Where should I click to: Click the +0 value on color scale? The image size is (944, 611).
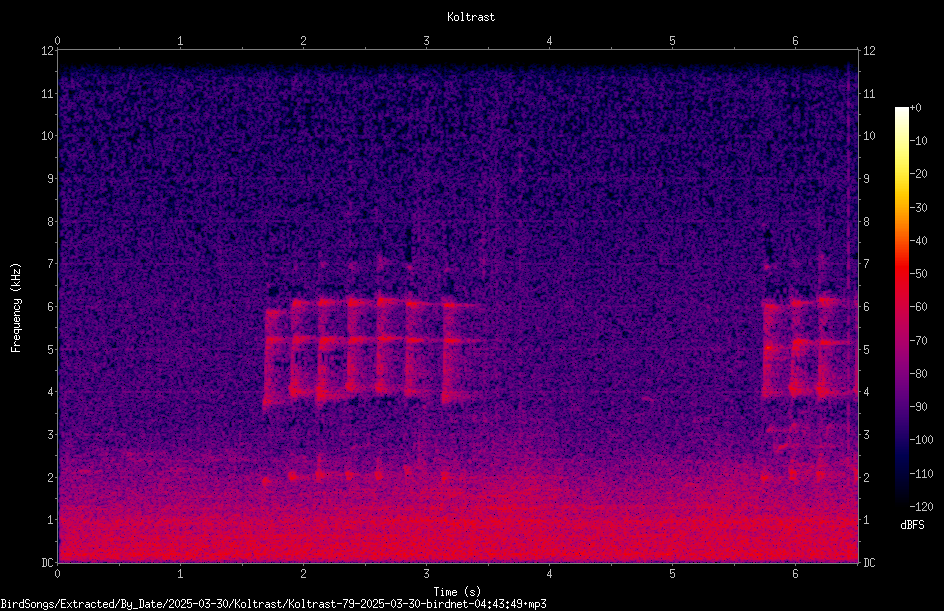click(916, 108)
